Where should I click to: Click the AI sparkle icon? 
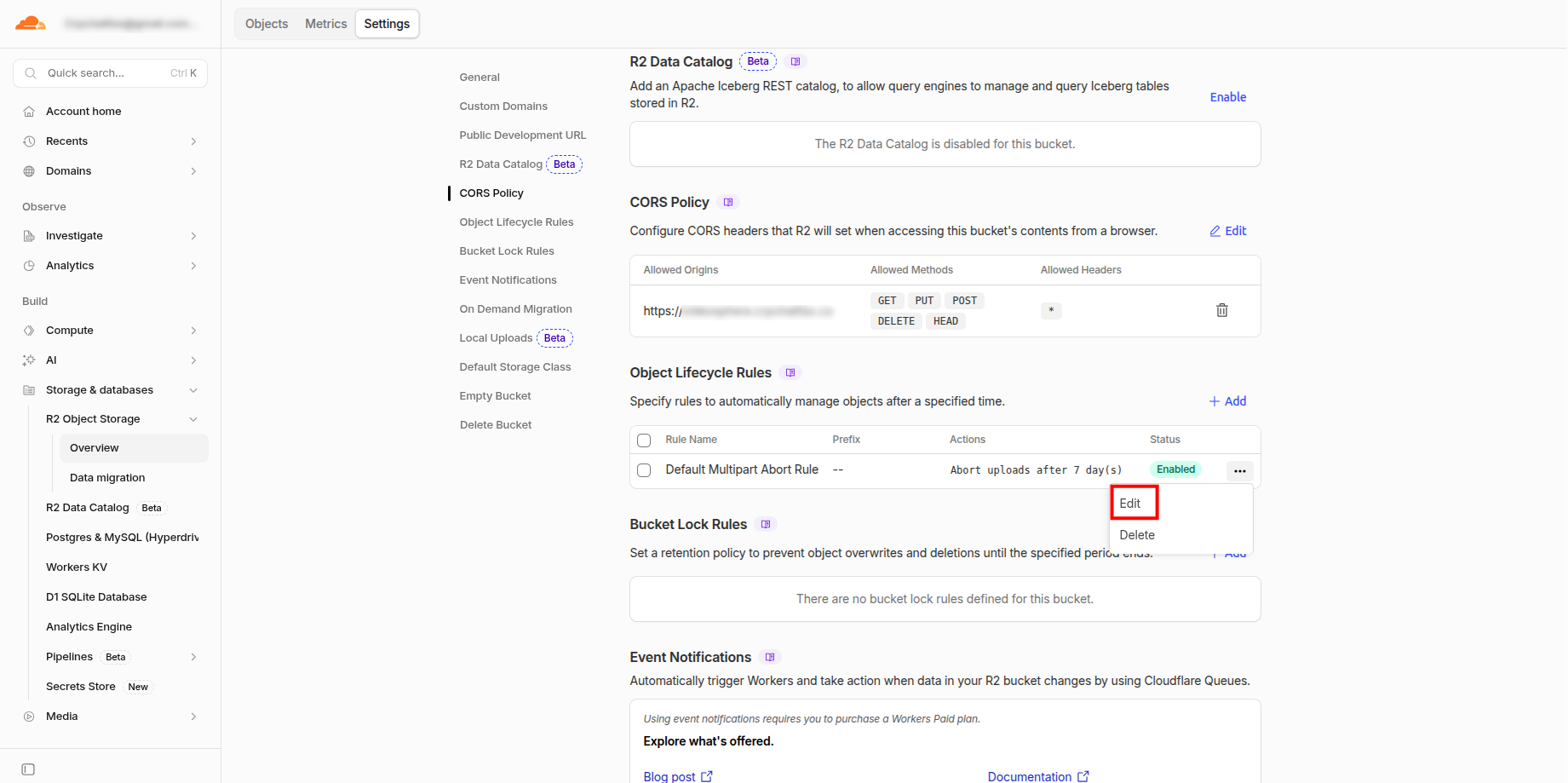[29, 360]
